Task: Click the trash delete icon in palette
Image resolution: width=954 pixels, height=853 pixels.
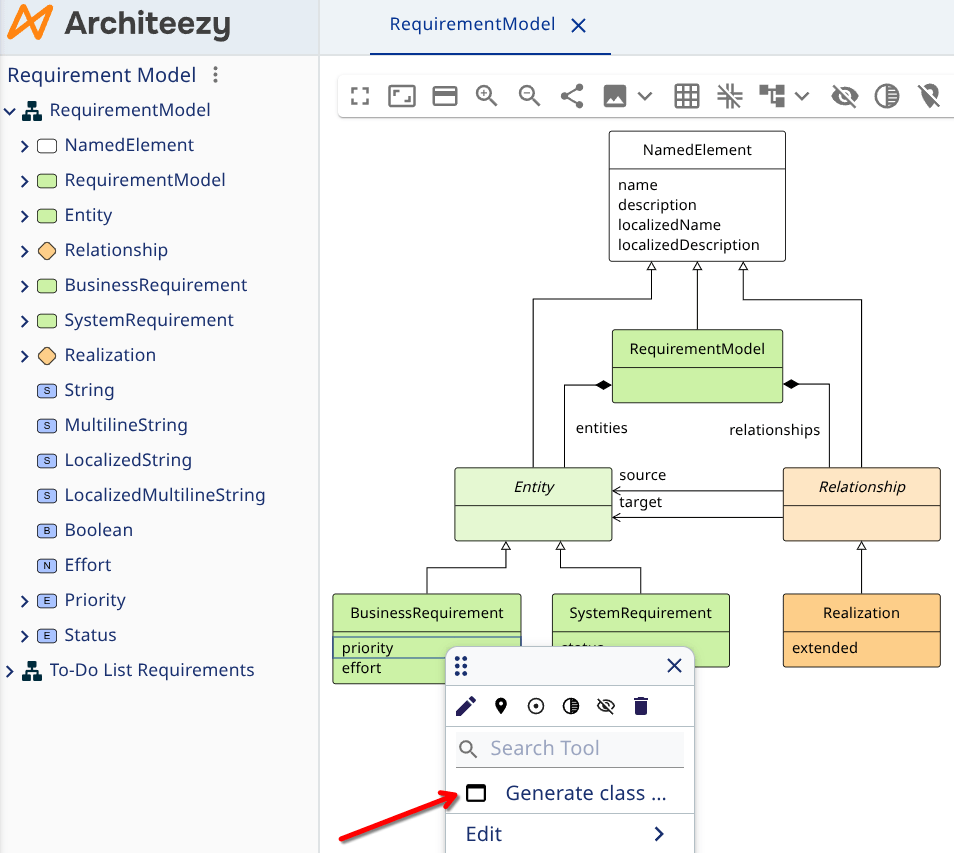Action: pyautogui.click(x=641, y=707)
